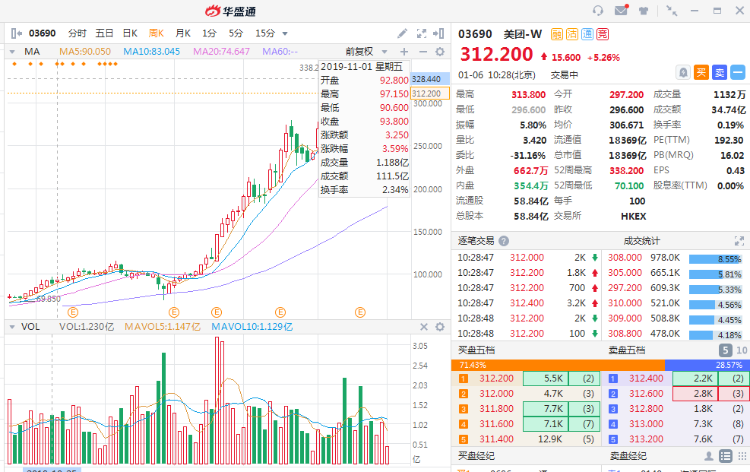Open customer service headset icon
This screenshot has width=750, height=472.
point(598,11)
